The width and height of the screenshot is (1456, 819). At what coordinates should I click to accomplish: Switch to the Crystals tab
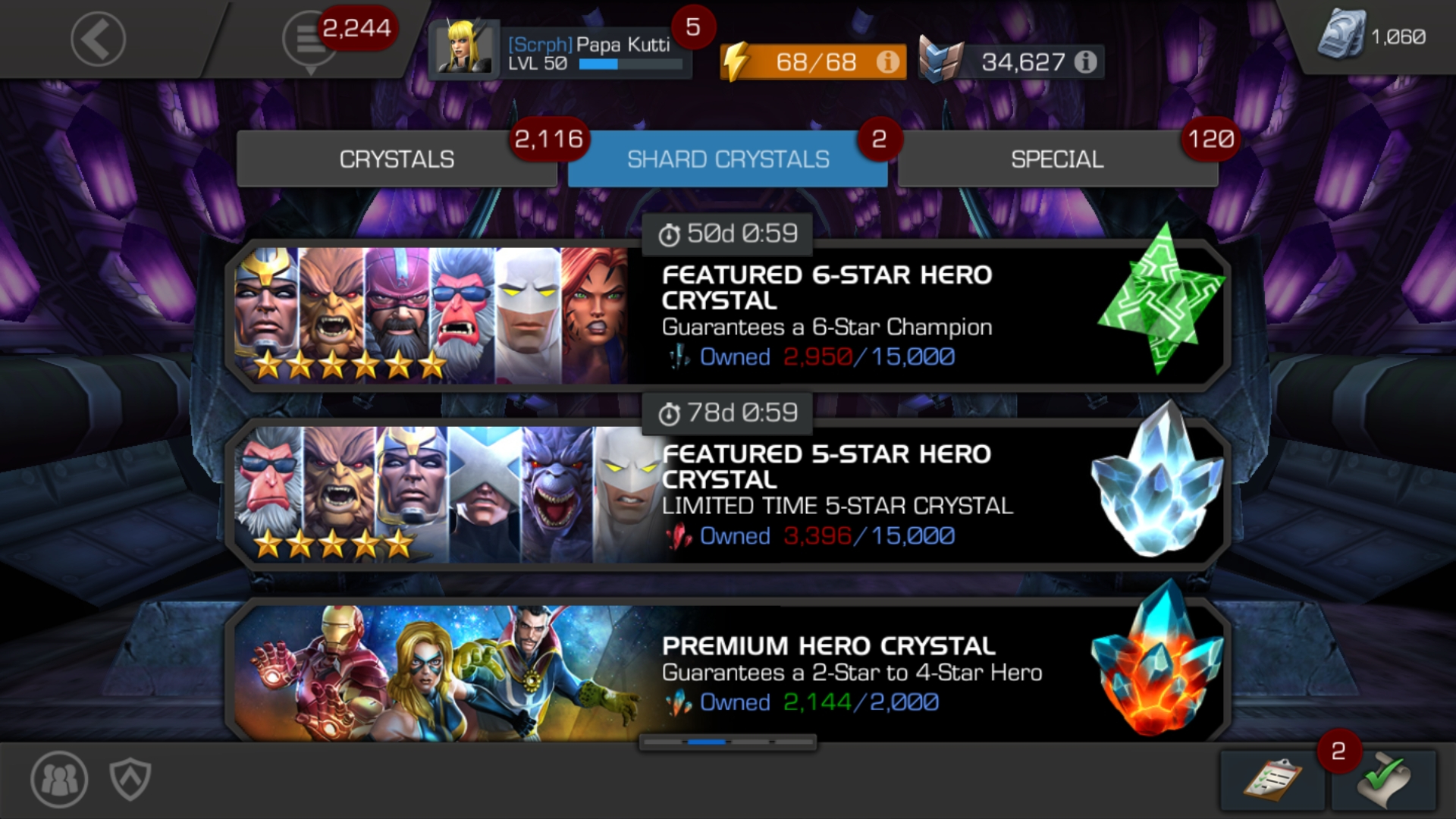click(x=397, y=158)
